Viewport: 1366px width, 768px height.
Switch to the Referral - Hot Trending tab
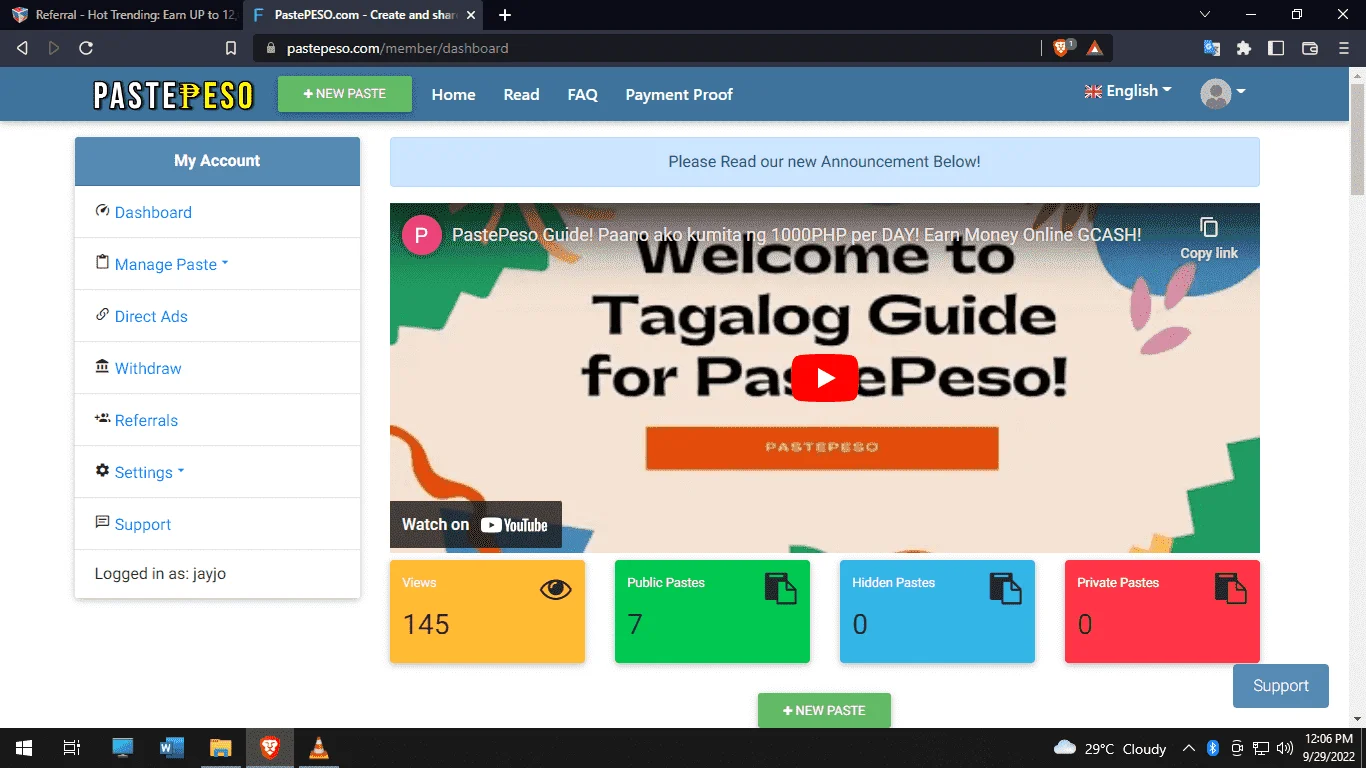(x=121, y=15)
